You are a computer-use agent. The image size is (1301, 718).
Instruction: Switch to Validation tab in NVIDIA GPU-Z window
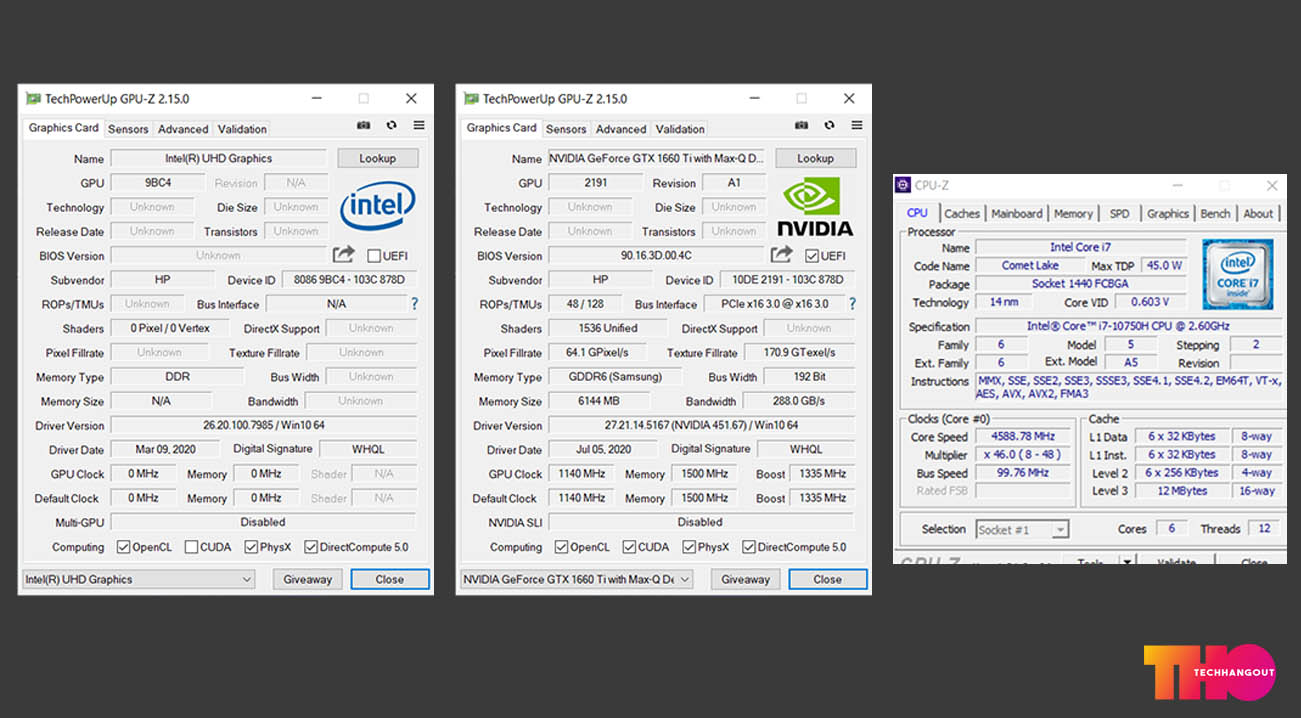click(x=680, y=129)
